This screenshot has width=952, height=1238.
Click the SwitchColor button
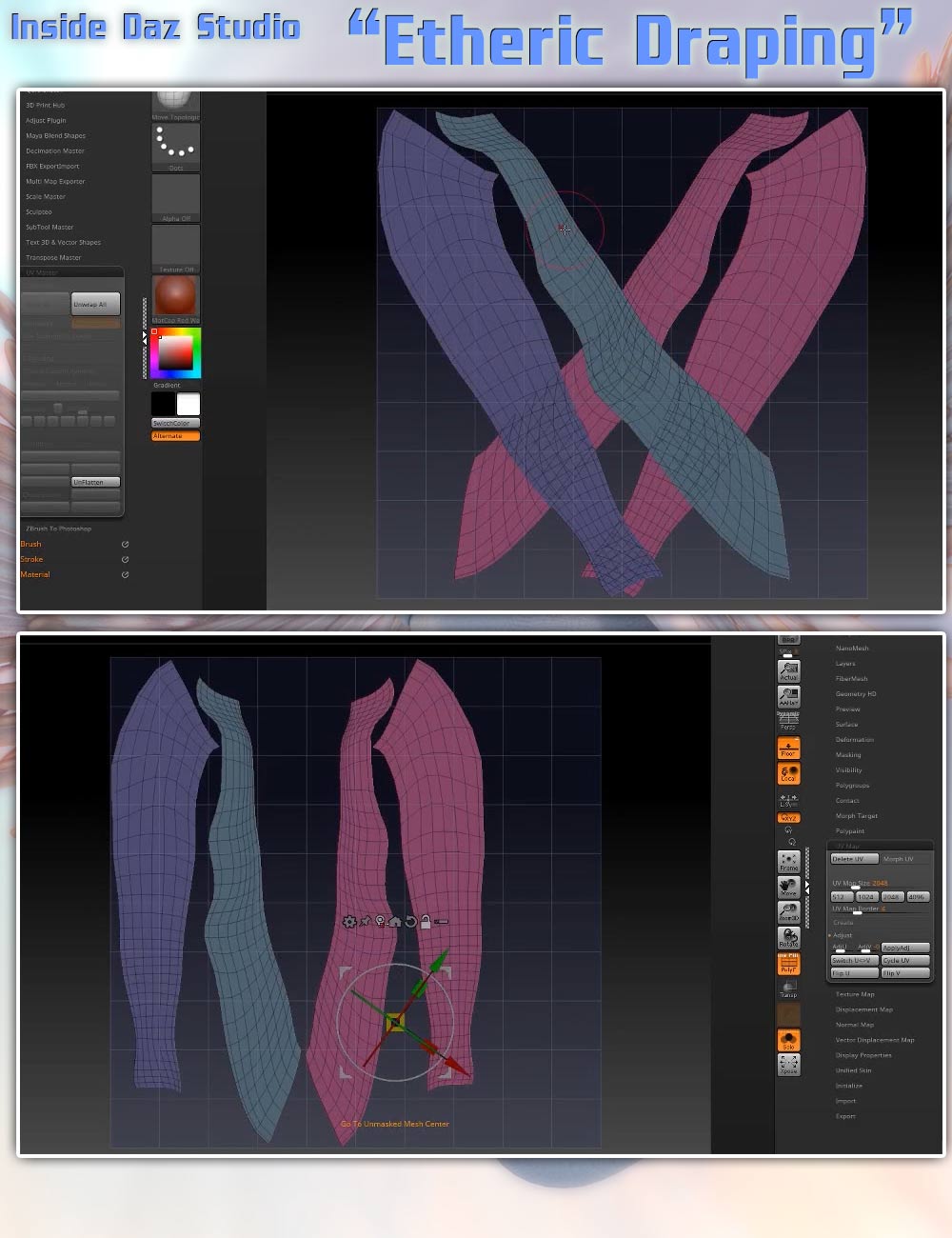pyautogui.click(x=175, y=423)
